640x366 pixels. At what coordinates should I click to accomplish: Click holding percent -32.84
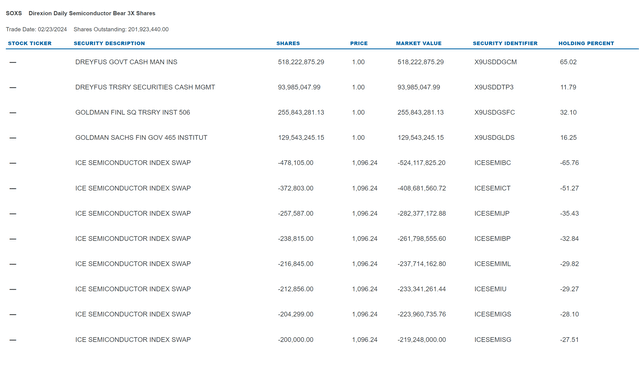pos(569,239)
